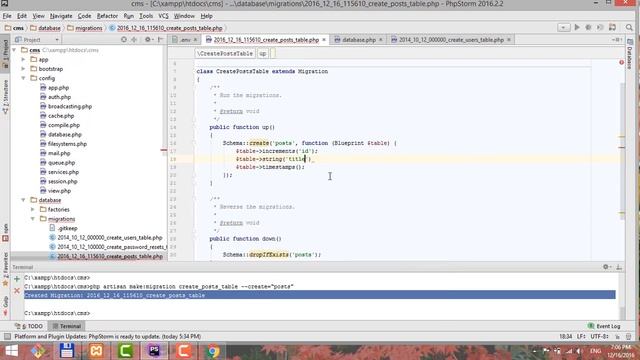
Task: Click the editor vertical scrollbar
Action: [x=622, y=151]
